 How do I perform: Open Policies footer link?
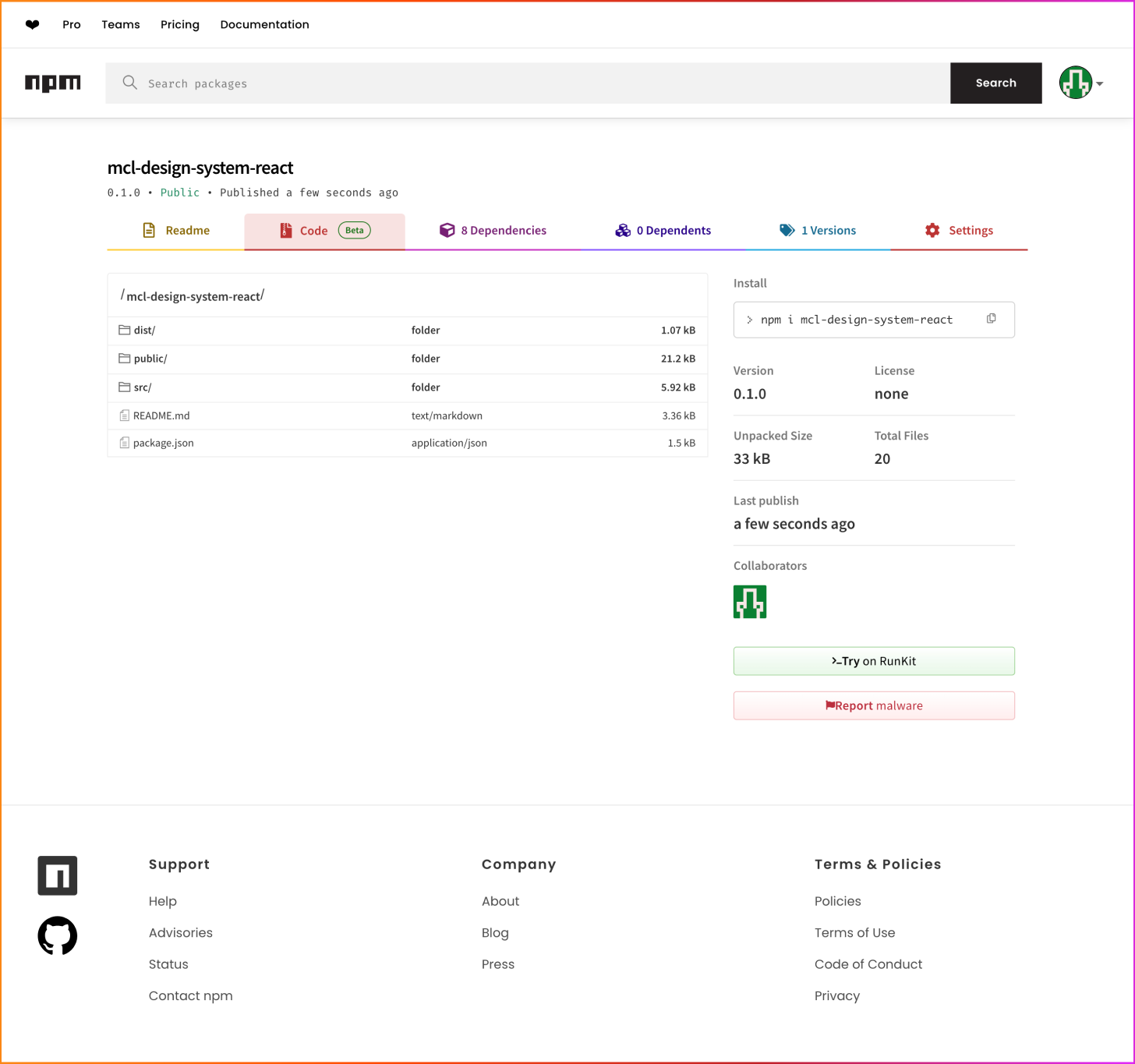[838, 901]
